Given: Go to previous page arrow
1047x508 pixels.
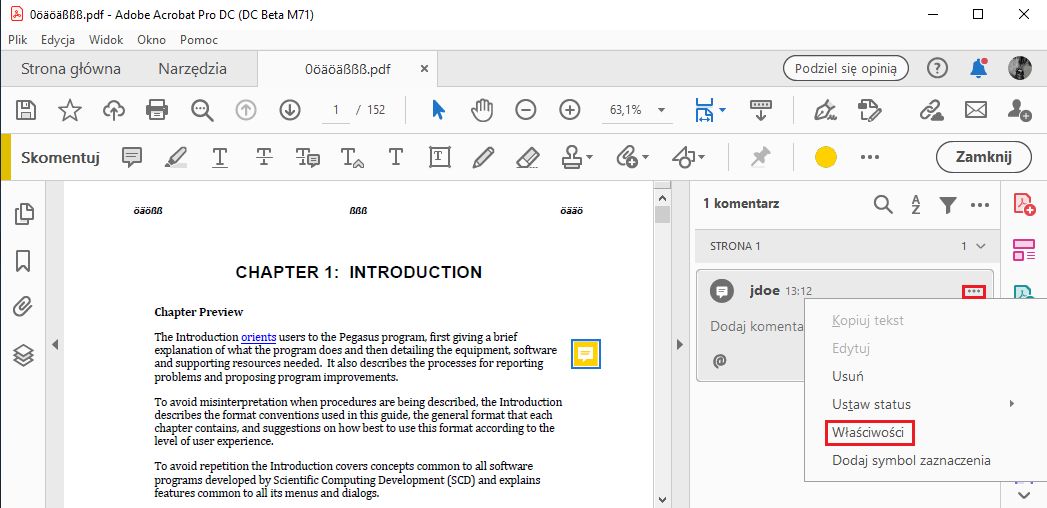Looking at the screenshot, I should tap(246, 110).
